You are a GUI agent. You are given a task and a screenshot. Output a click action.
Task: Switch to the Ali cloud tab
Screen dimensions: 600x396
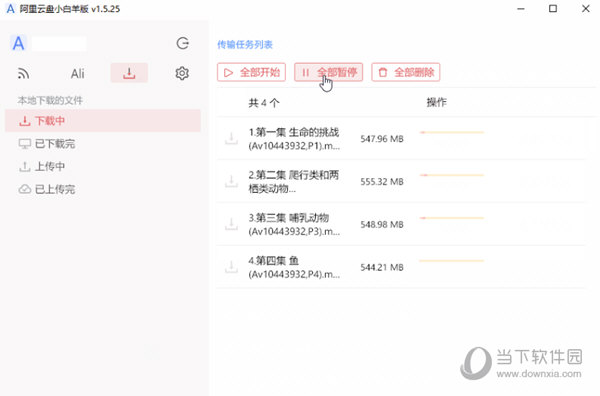(77, 73)
